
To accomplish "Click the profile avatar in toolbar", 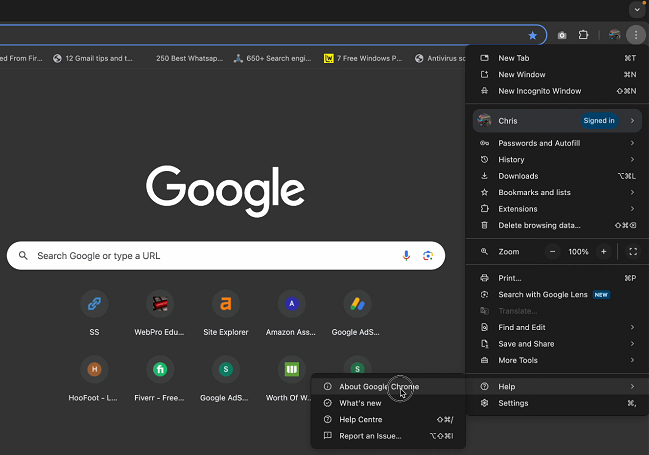I will [615, 35].
